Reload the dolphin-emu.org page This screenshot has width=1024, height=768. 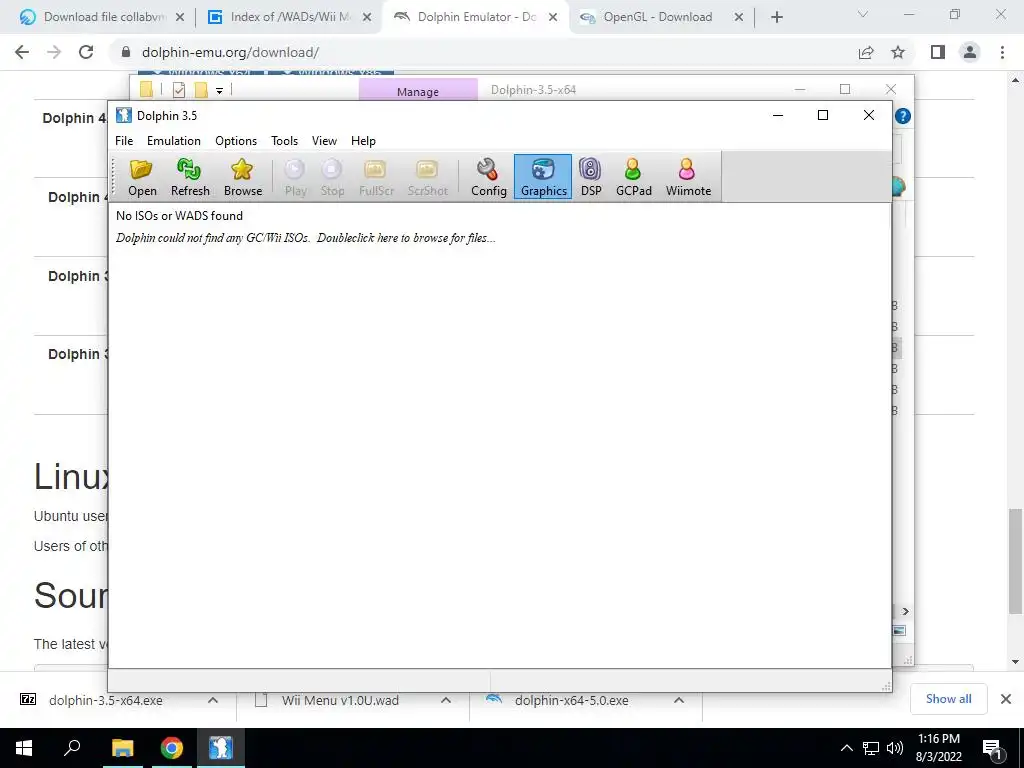[86, 52]
